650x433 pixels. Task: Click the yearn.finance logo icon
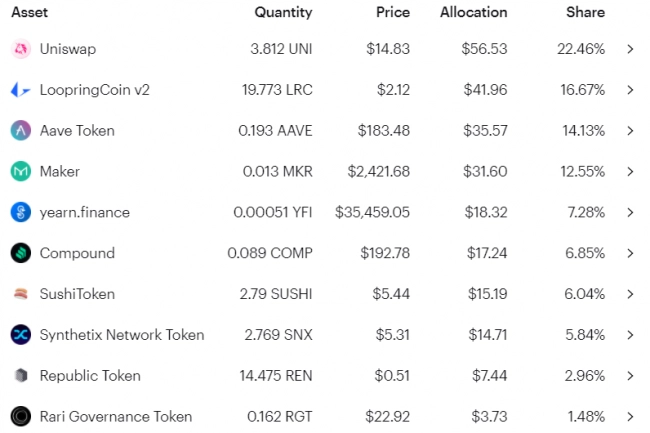21,212
